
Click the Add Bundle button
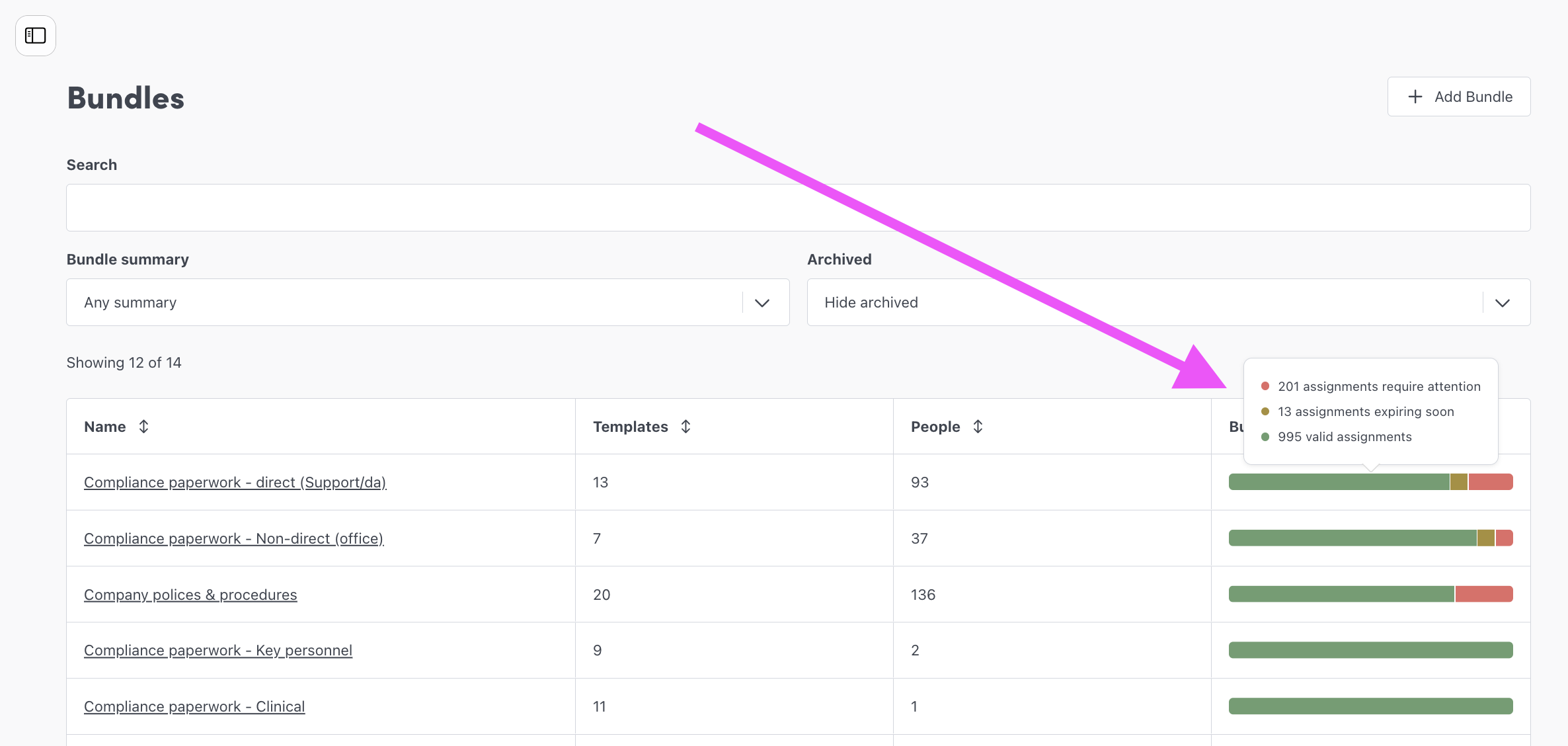tap(1459, 97)
